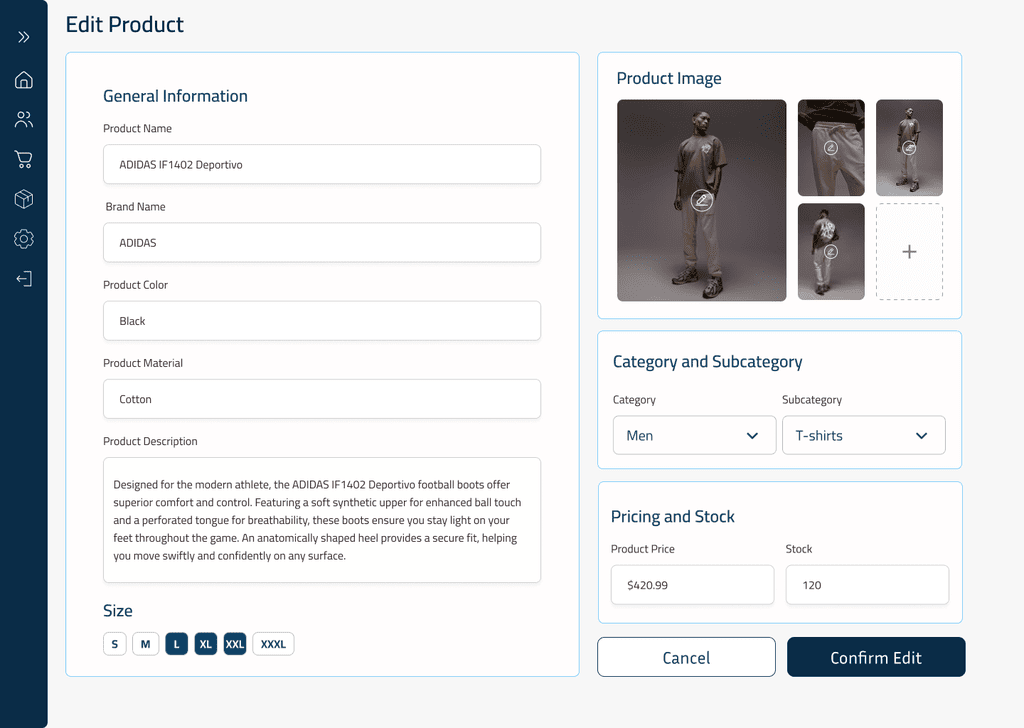Open the Home icon in sidebar
This screenshot has height=728, width=1024.
click(24, 80)
